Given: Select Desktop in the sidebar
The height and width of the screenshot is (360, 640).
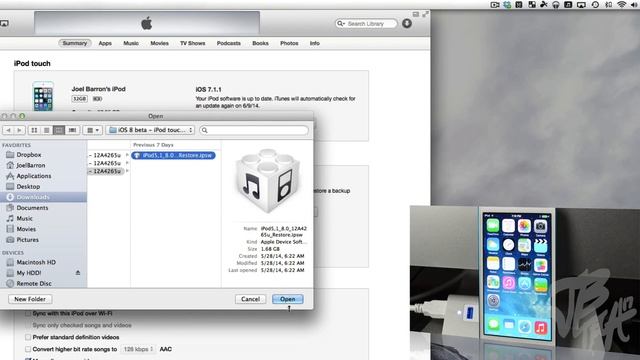Looking at the screenshot, I should click(x=28, y=187).
